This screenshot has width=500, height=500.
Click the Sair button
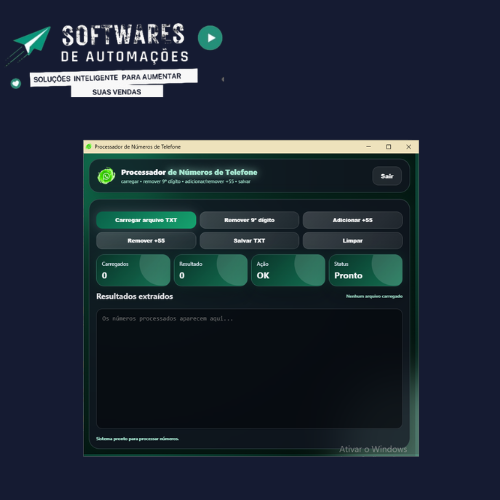click(387, 176)
